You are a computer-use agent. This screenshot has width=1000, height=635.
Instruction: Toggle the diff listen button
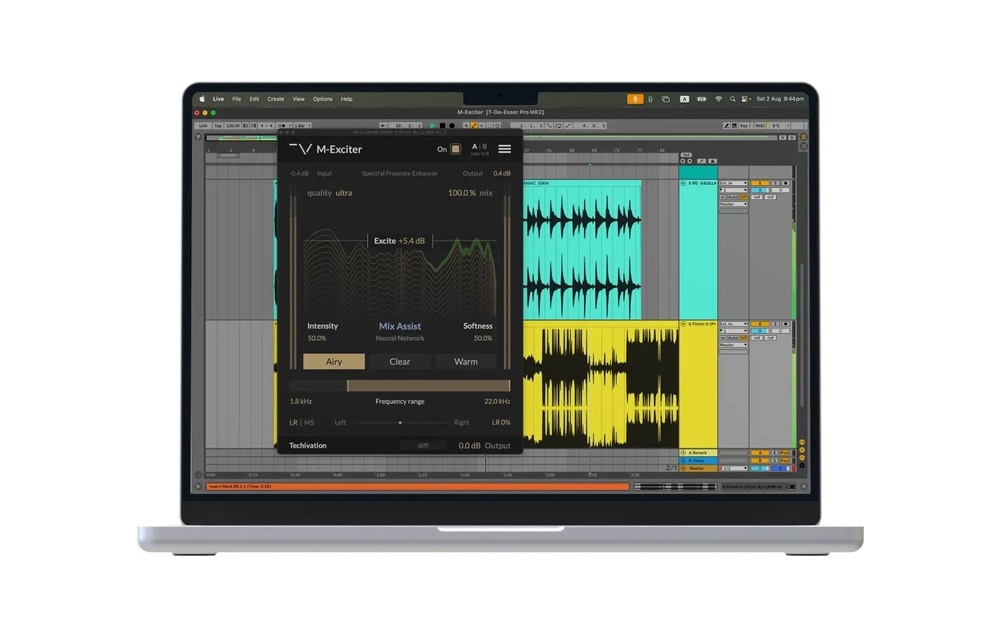point(423,446)
